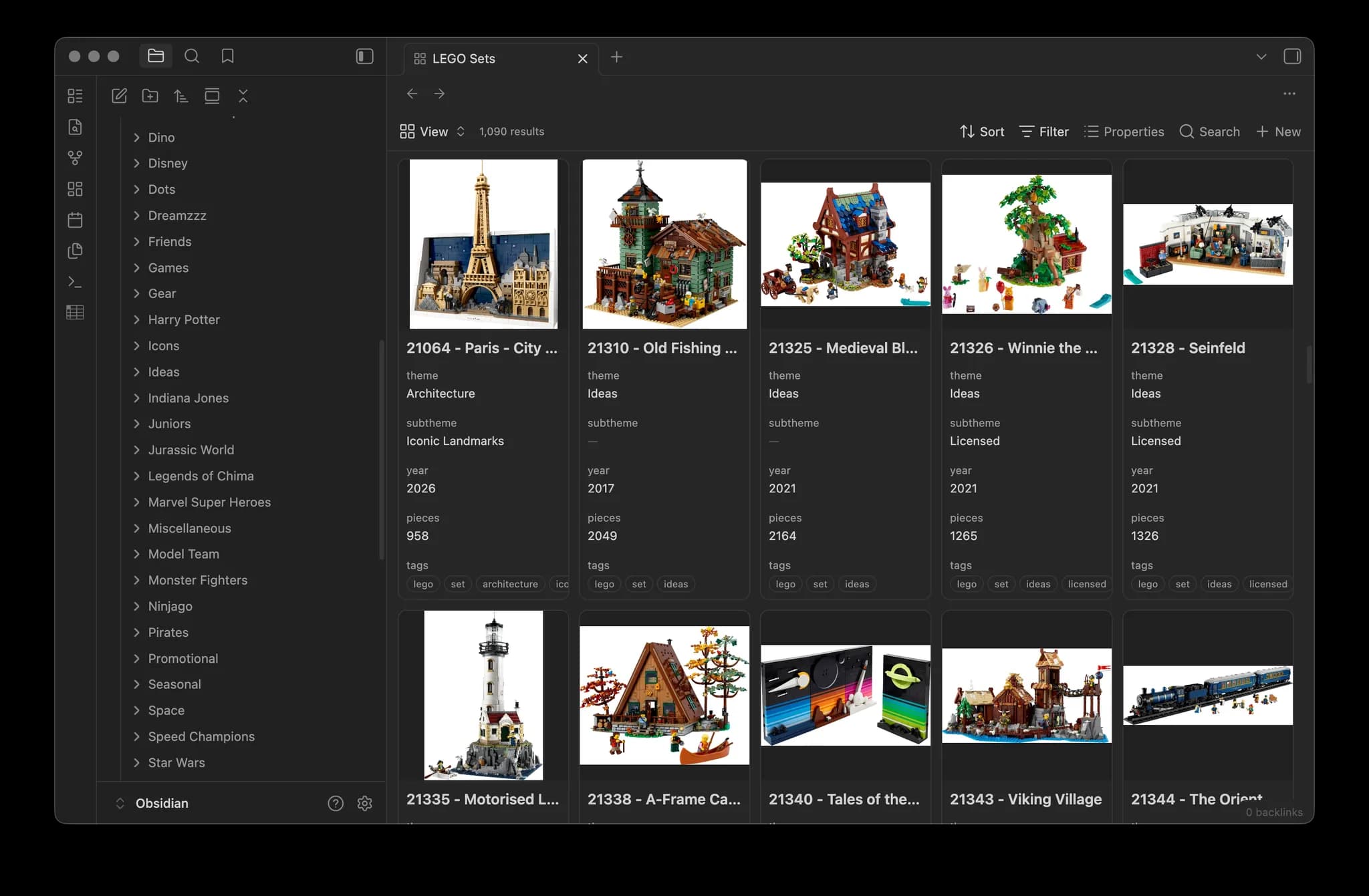Image resolution: width=1369 pixels, height=896 pixels.
Task: Open the Icons folder row
Action: tap(251, 346)
